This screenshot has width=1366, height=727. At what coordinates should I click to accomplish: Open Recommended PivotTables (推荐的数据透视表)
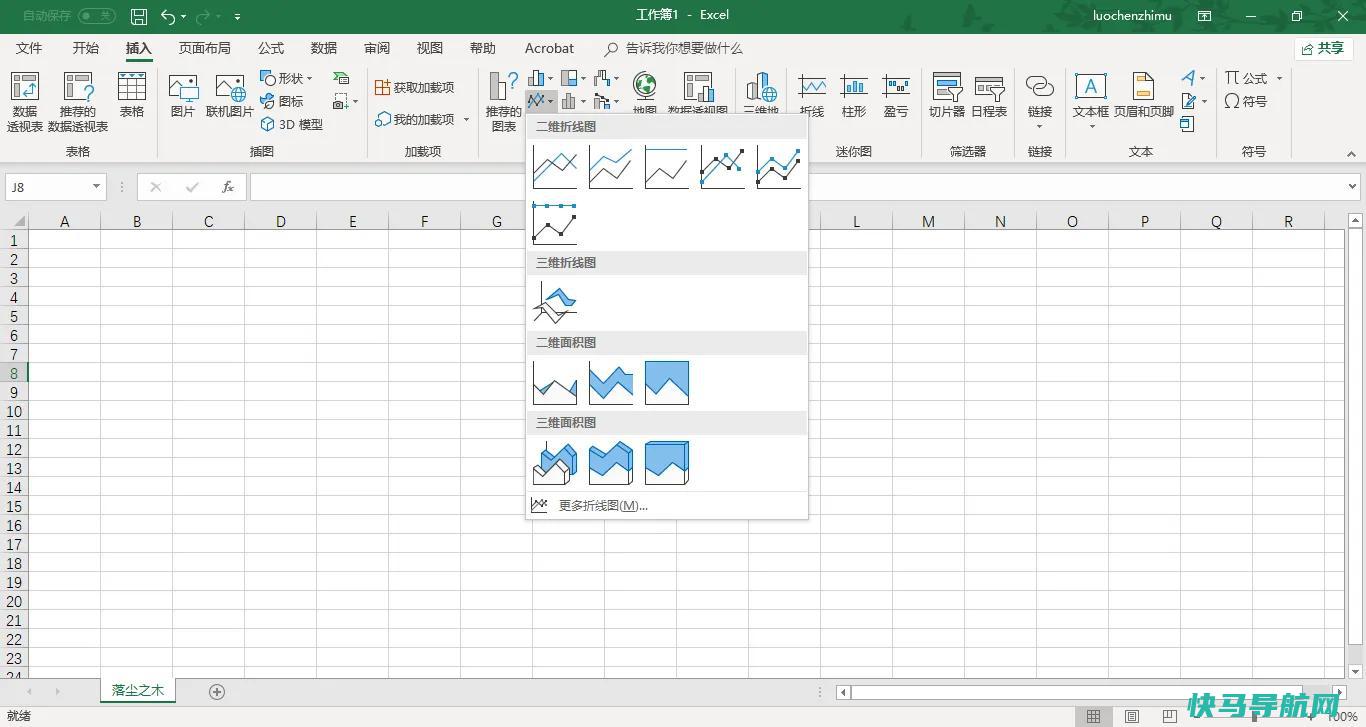point(78,102)
